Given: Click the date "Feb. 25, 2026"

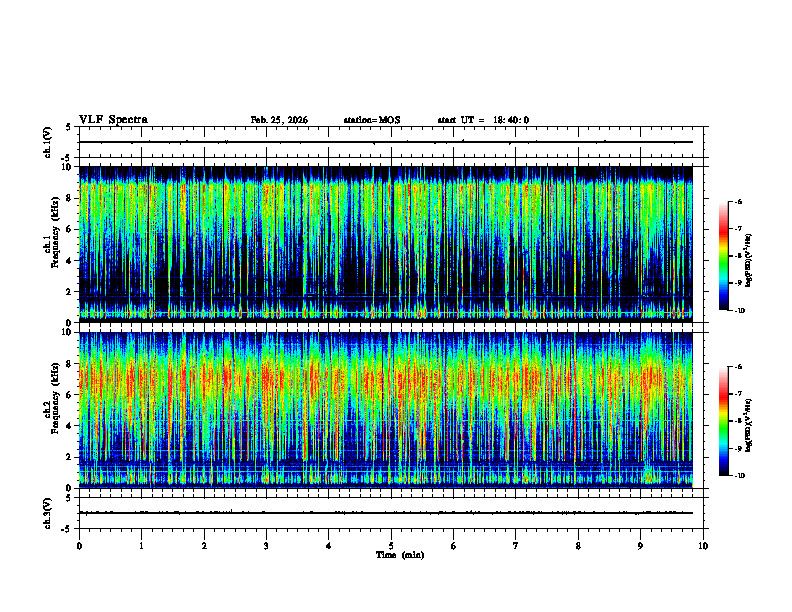Looking at the screenshot, I should pos(279,120).
